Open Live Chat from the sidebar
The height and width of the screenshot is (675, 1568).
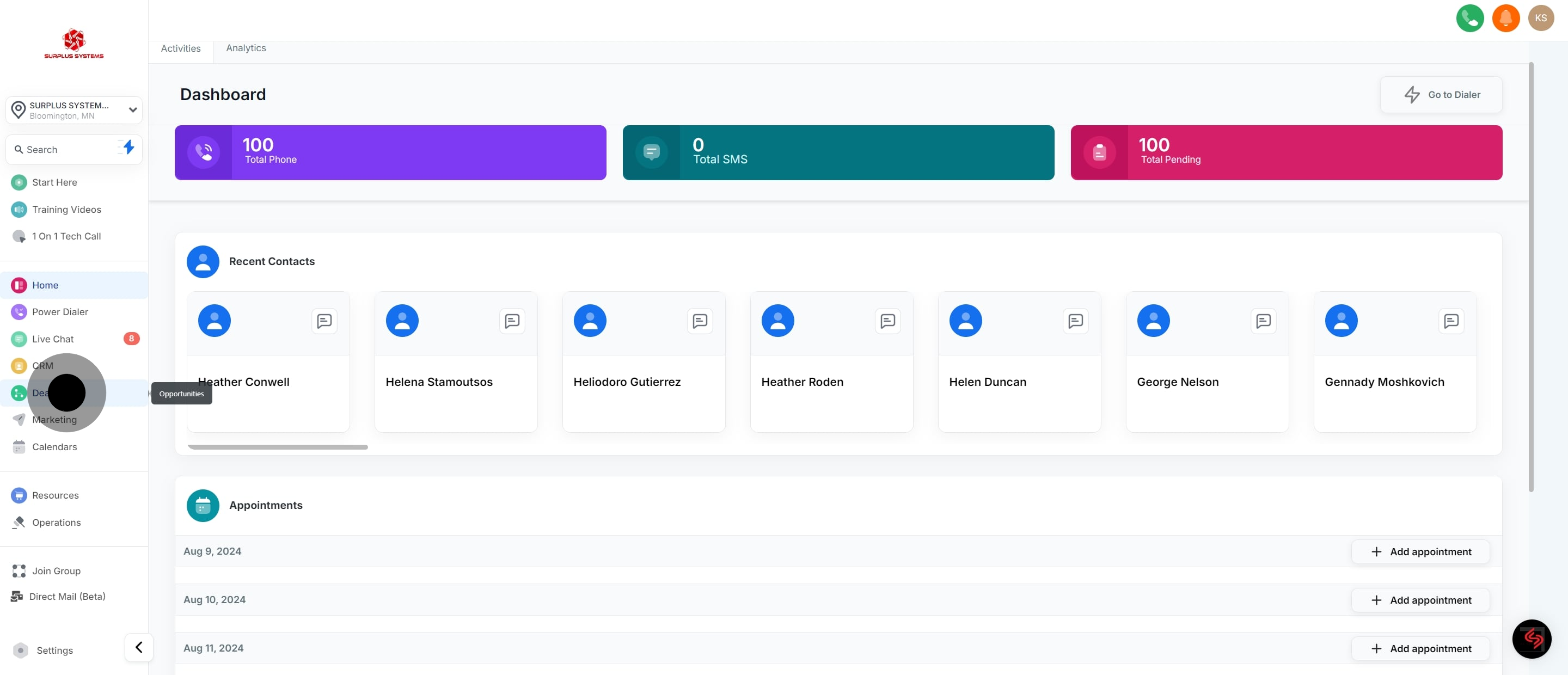tap(53, 339)
